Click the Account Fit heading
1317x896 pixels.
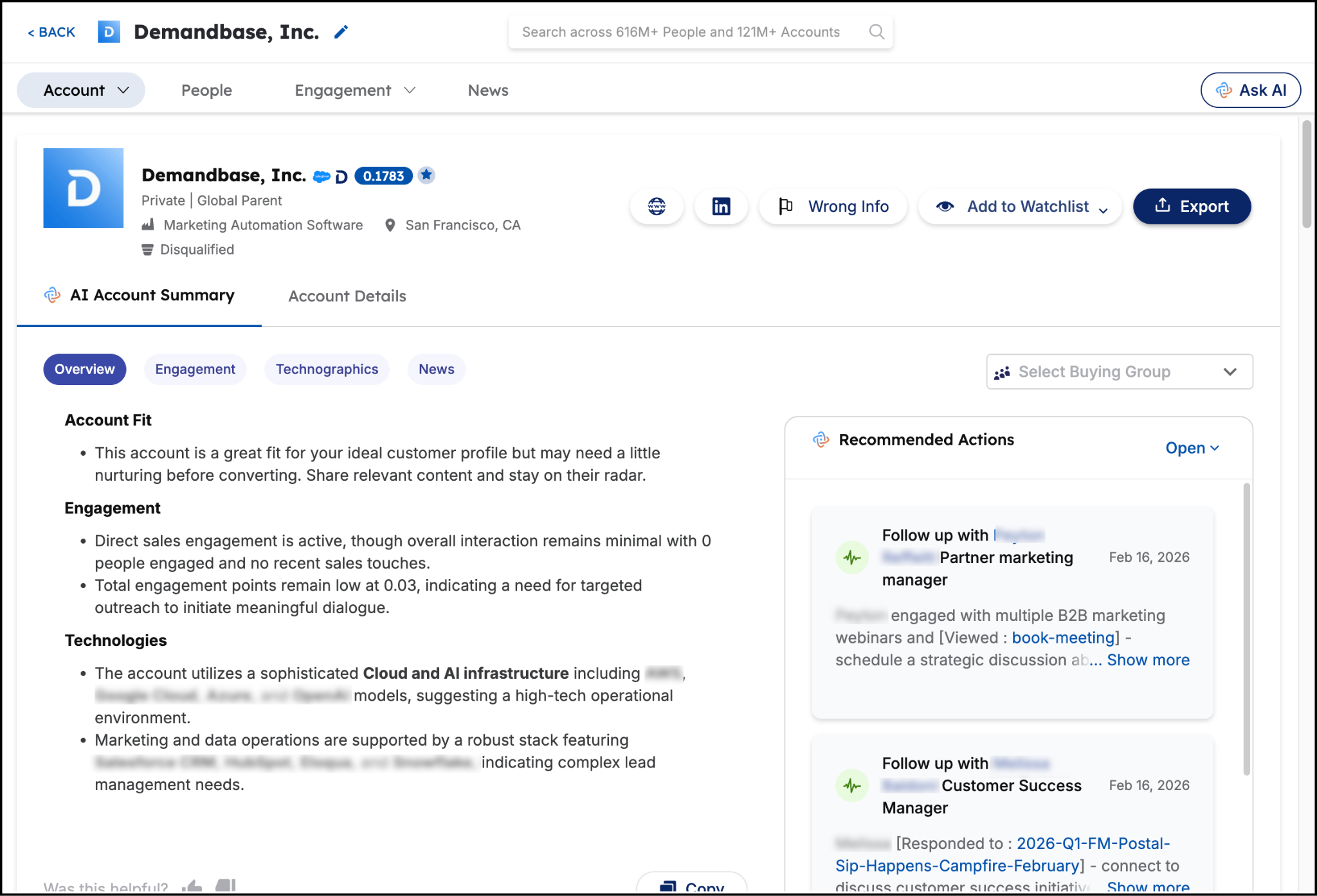[x=108, y=420]
